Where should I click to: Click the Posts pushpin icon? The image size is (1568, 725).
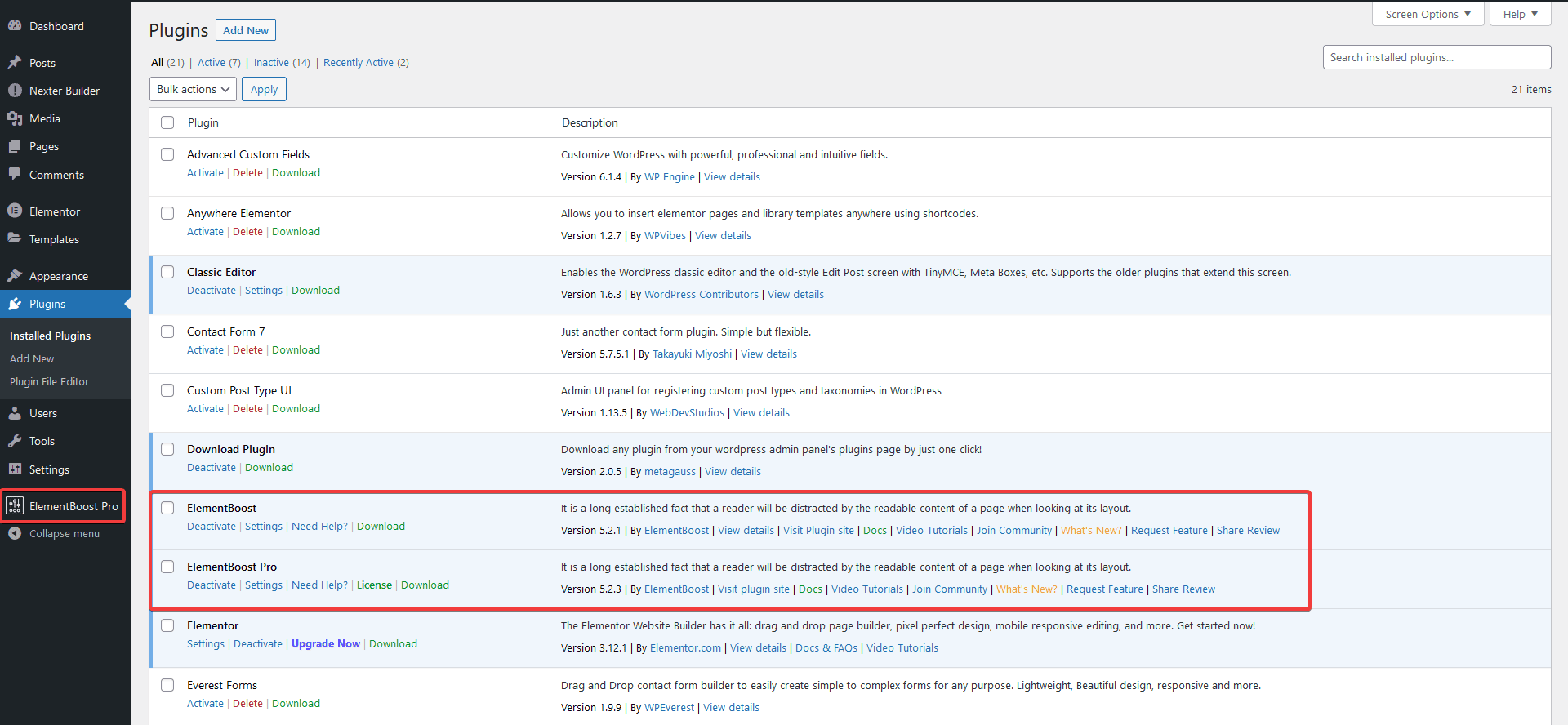(15, 63)
